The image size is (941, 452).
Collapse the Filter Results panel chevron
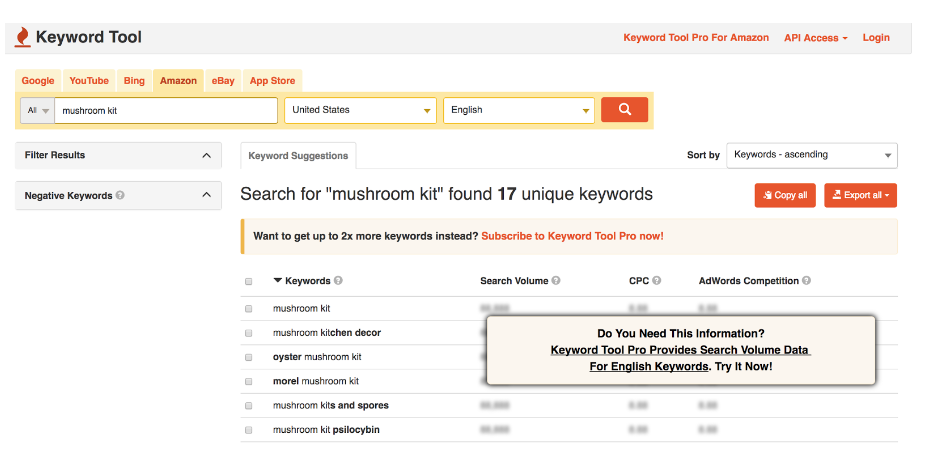click(206, 155)
